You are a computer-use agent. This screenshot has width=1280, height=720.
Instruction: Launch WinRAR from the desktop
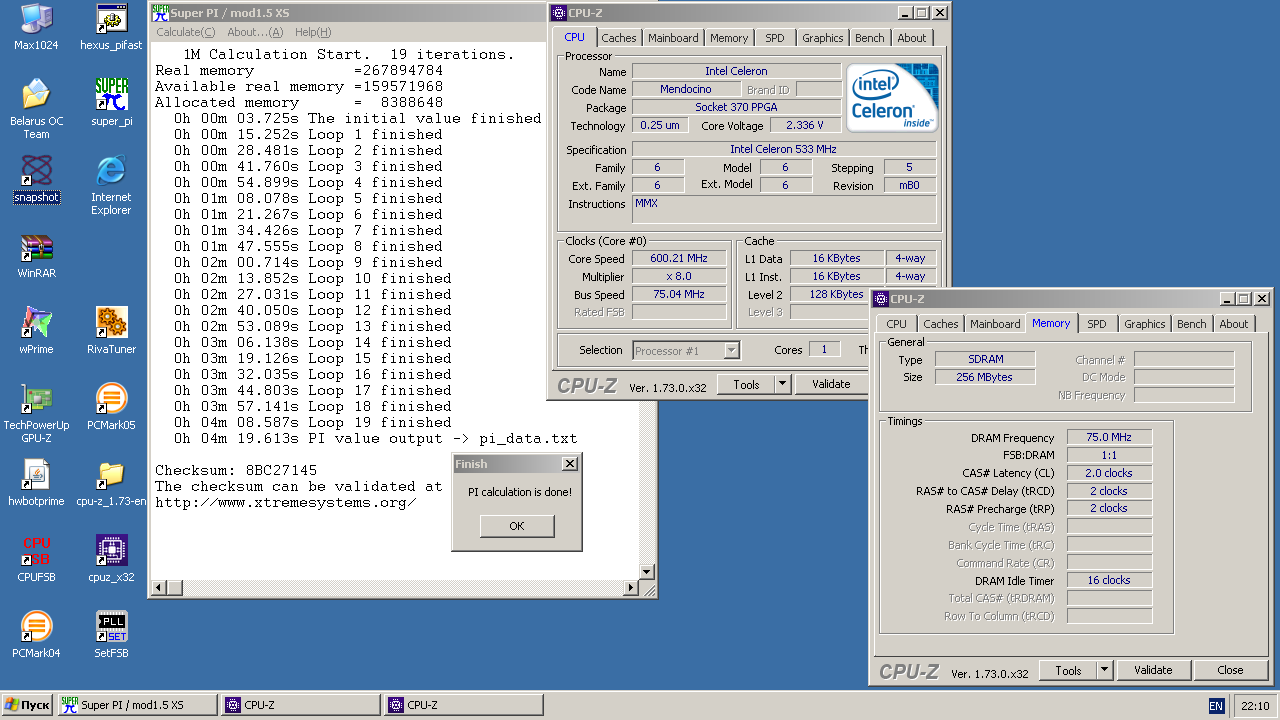(36, 256)
